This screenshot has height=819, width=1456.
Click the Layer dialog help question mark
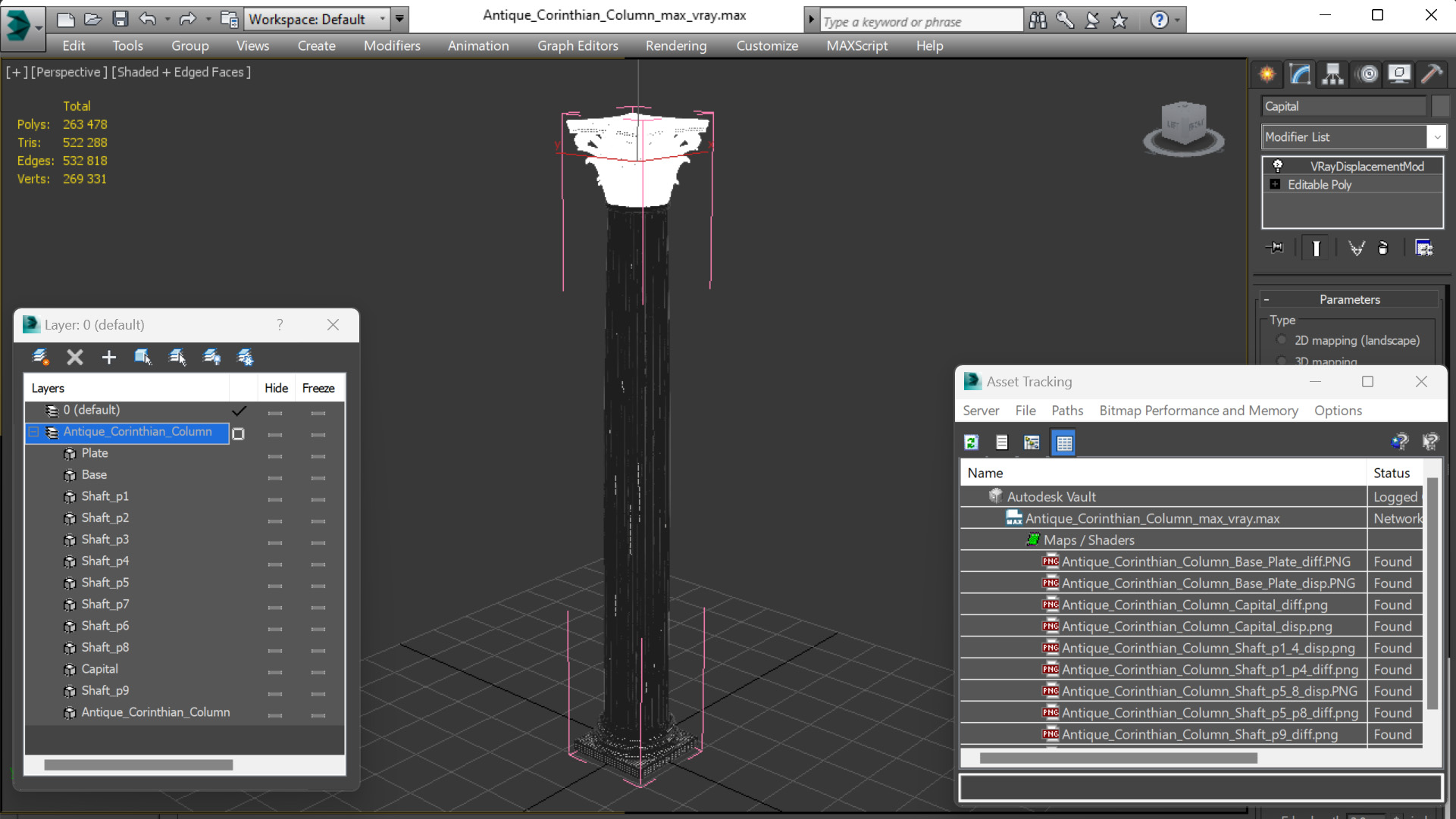point(280,324)
